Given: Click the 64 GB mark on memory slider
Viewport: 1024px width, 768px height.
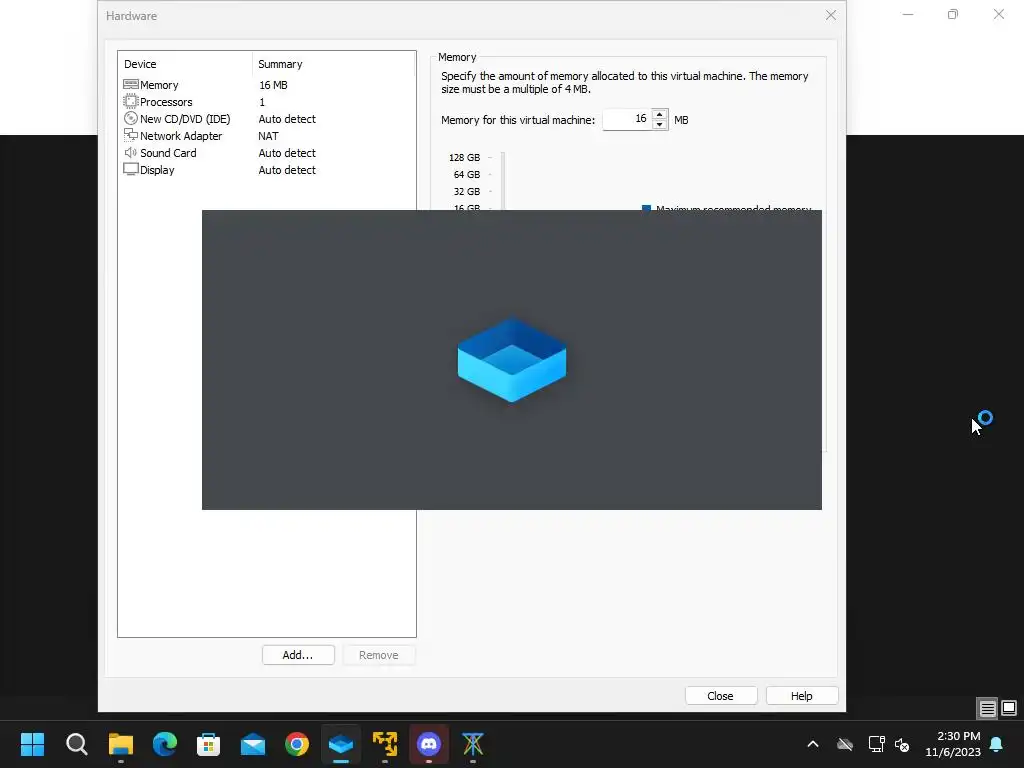Looking at the screenshot, I should point(466,174).
